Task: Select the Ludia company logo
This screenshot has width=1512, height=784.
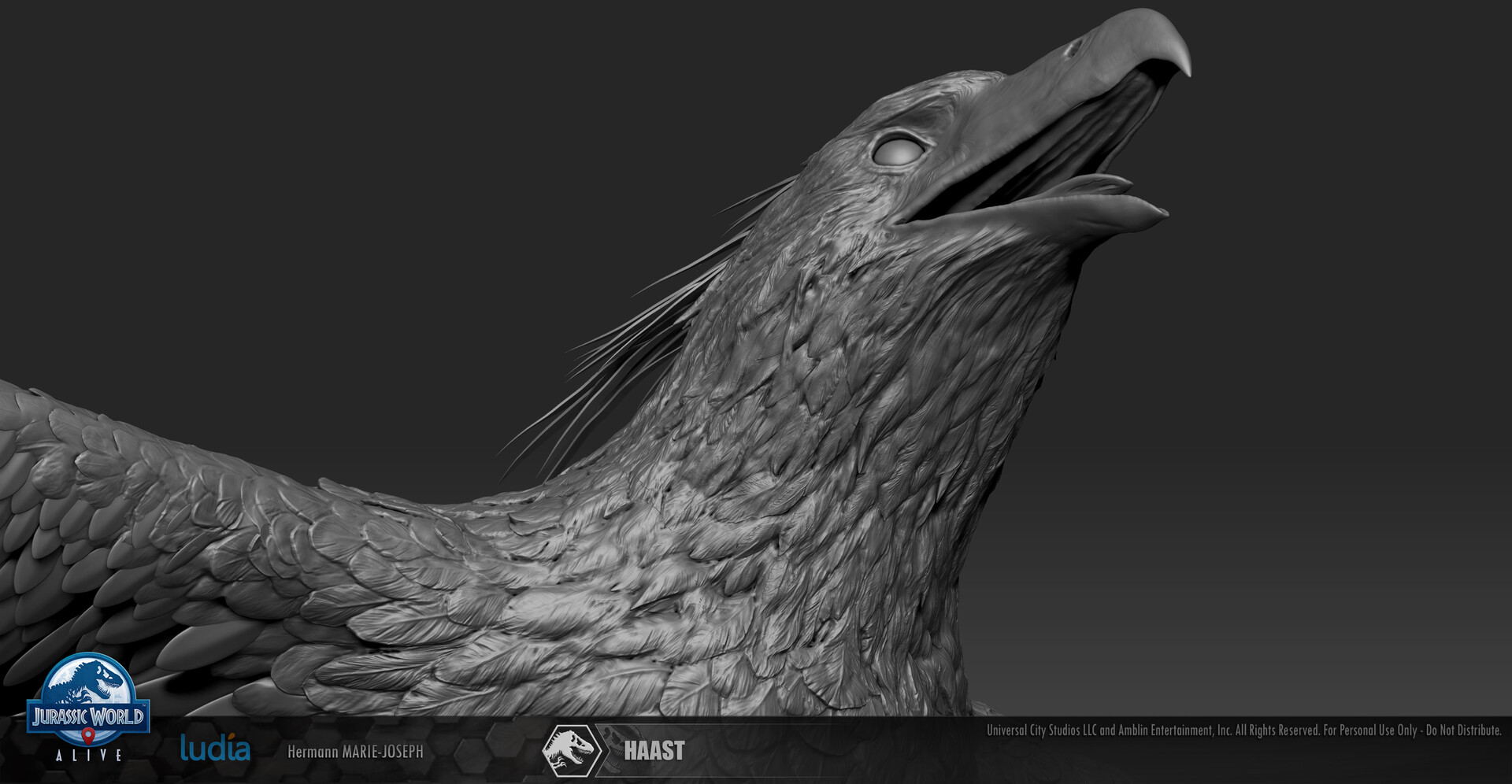Action: [x=215, y=748]
